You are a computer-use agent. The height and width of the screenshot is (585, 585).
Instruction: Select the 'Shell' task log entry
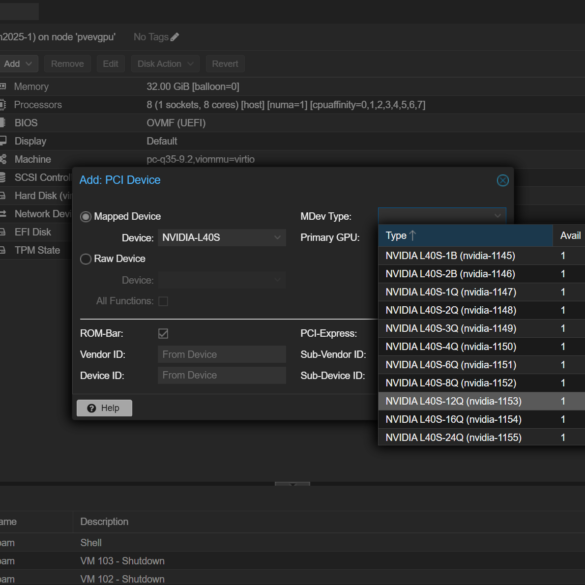[x=91, y=543]
